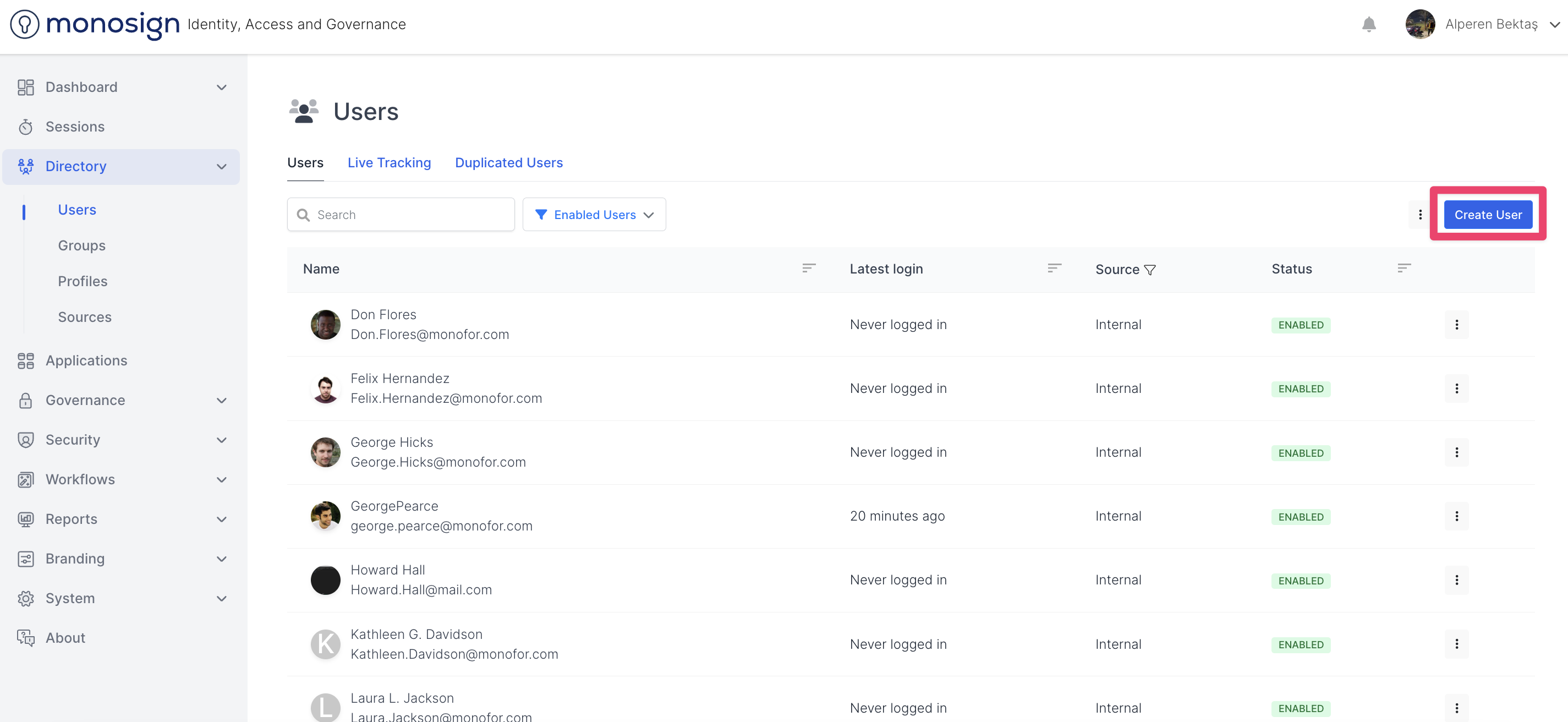Switch to the Live Tracking tab
1568x722 pixels.
point(389,162)
